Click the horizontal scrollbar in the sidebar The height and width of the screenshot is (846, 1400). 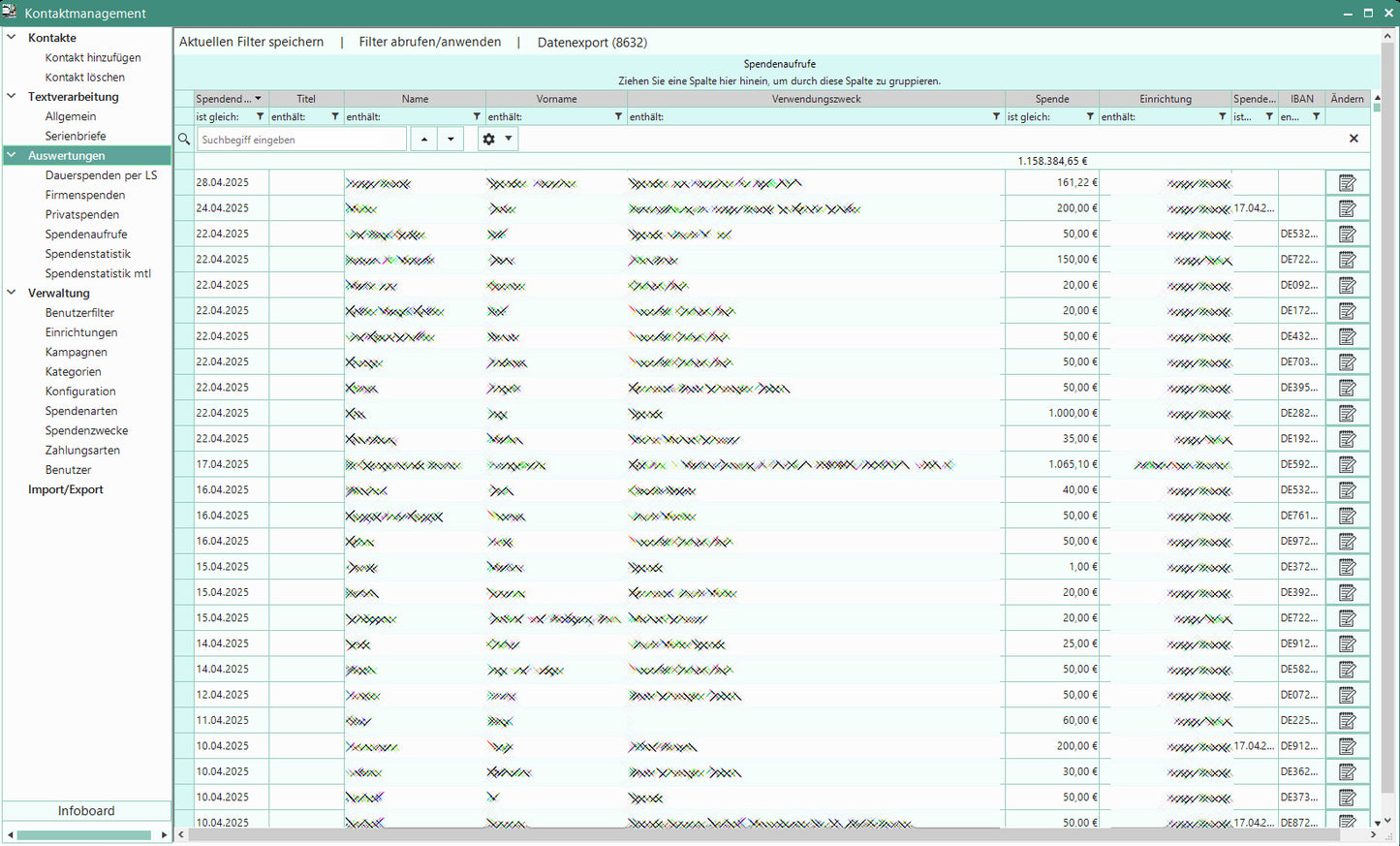click(85, 834)
